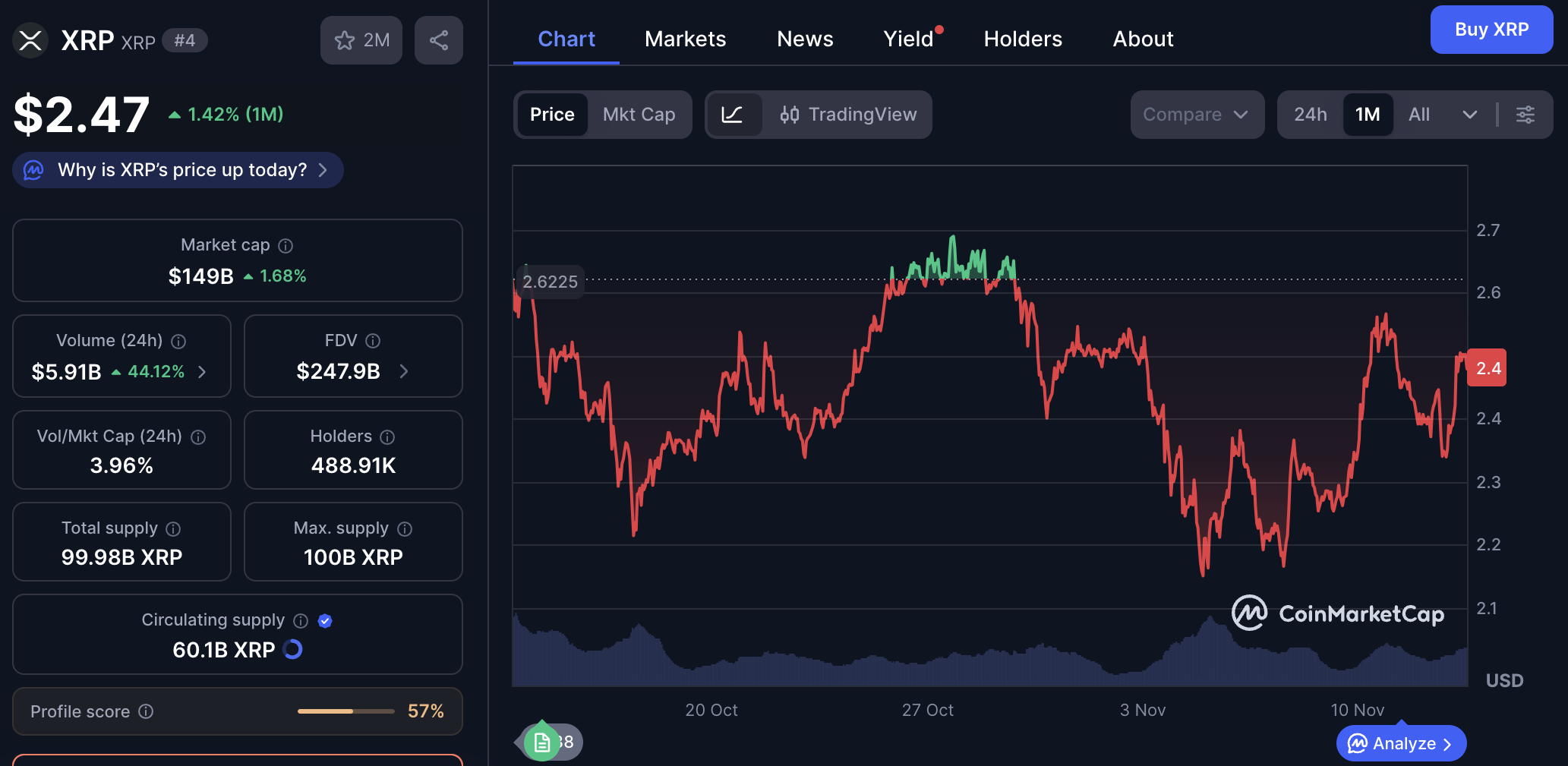Open the Holders tab
1568x766 pixels.
[x=1022, y=39]
